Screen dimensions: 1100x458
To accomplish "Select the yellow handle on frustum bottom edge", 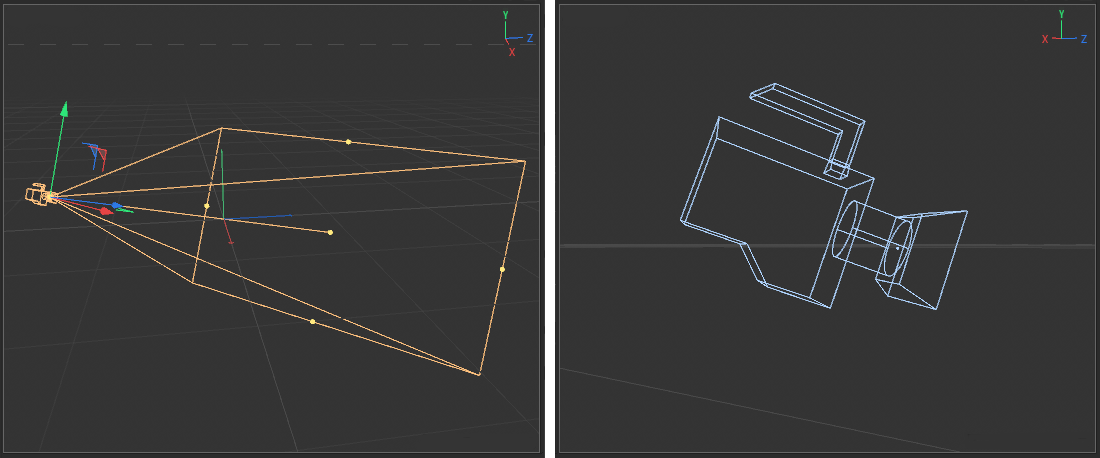I will pos(312,321).
